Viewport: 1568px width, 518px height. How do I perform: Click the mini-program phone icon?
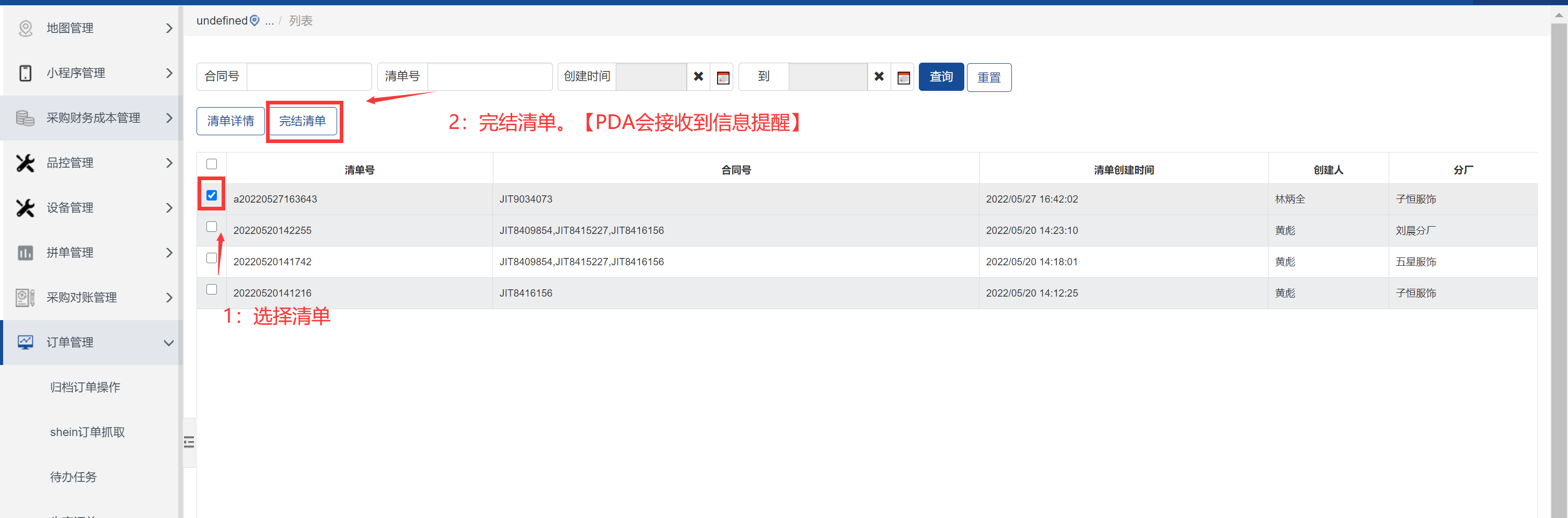tap(25, 73)
